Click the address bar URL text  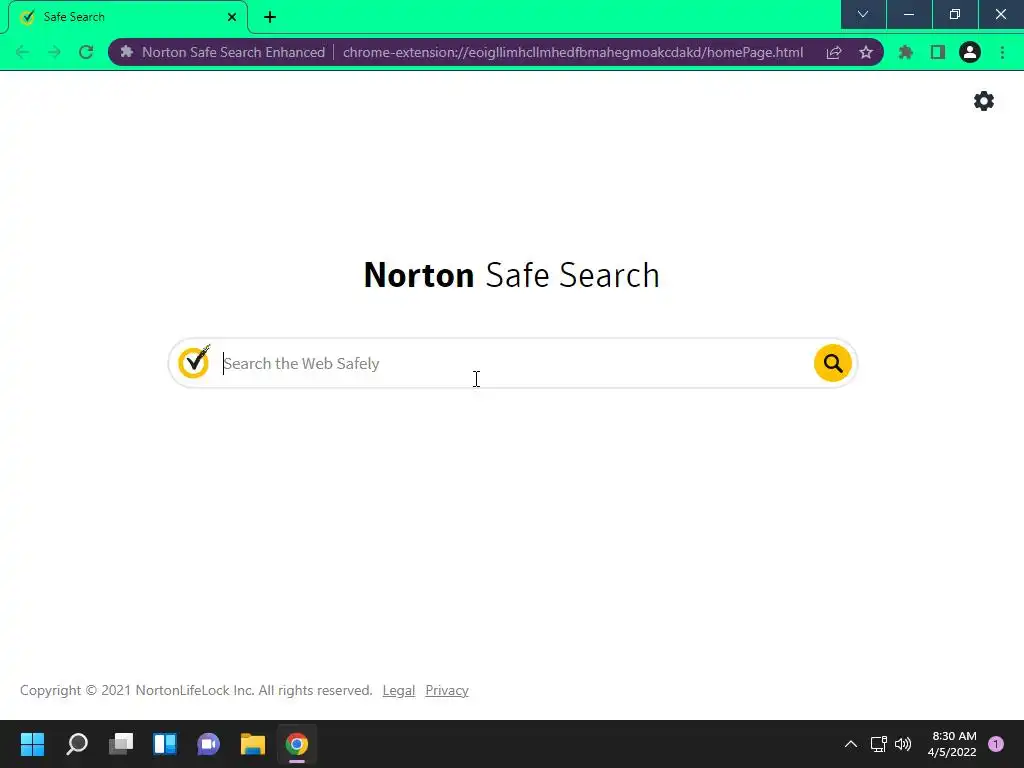(x=573, y=52)
